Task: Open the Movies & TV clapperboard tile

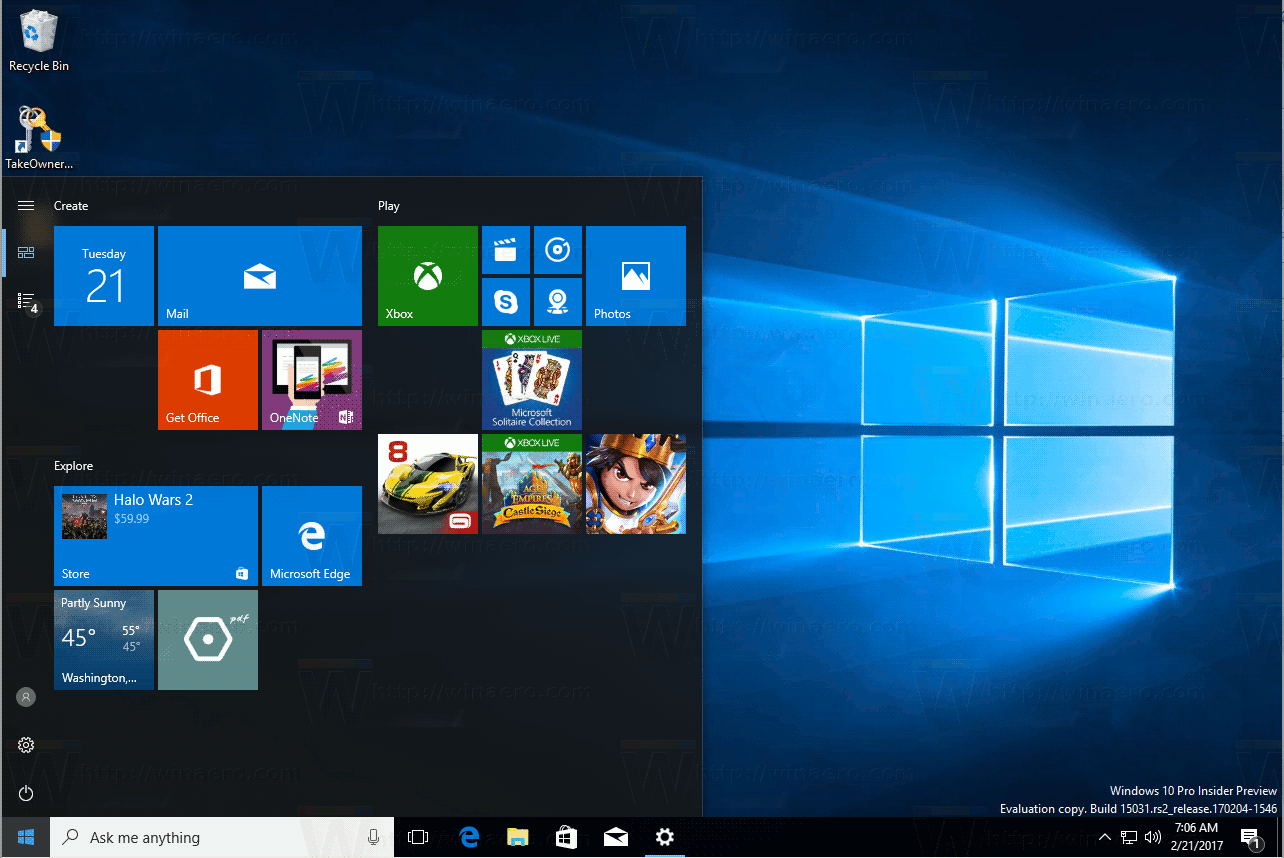Action: (506, 250)
